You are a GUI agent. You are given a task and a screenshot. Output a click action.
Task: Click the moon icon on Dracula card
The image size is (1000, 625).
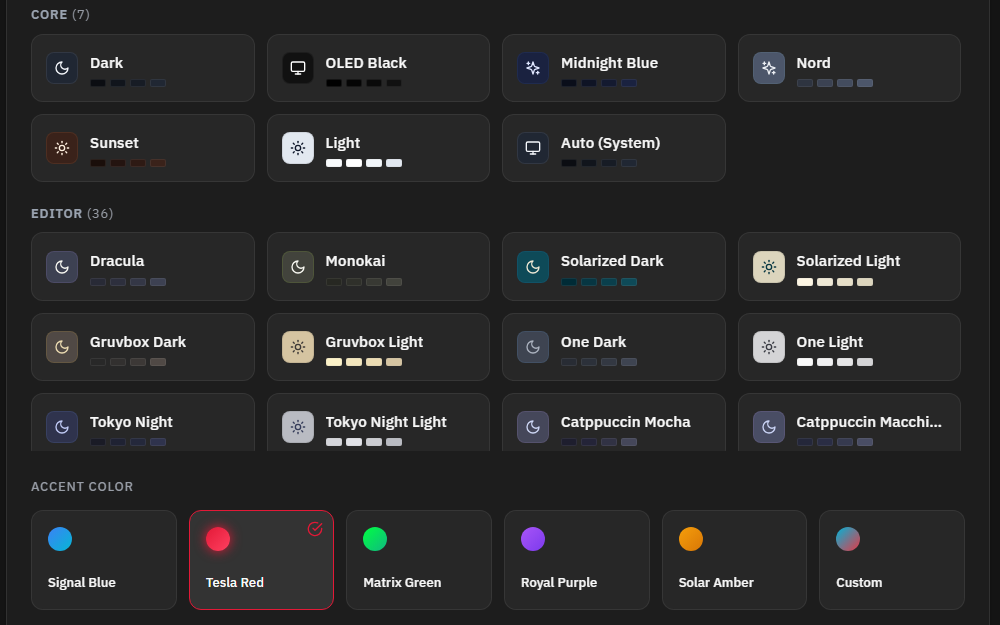click(62, 267)
